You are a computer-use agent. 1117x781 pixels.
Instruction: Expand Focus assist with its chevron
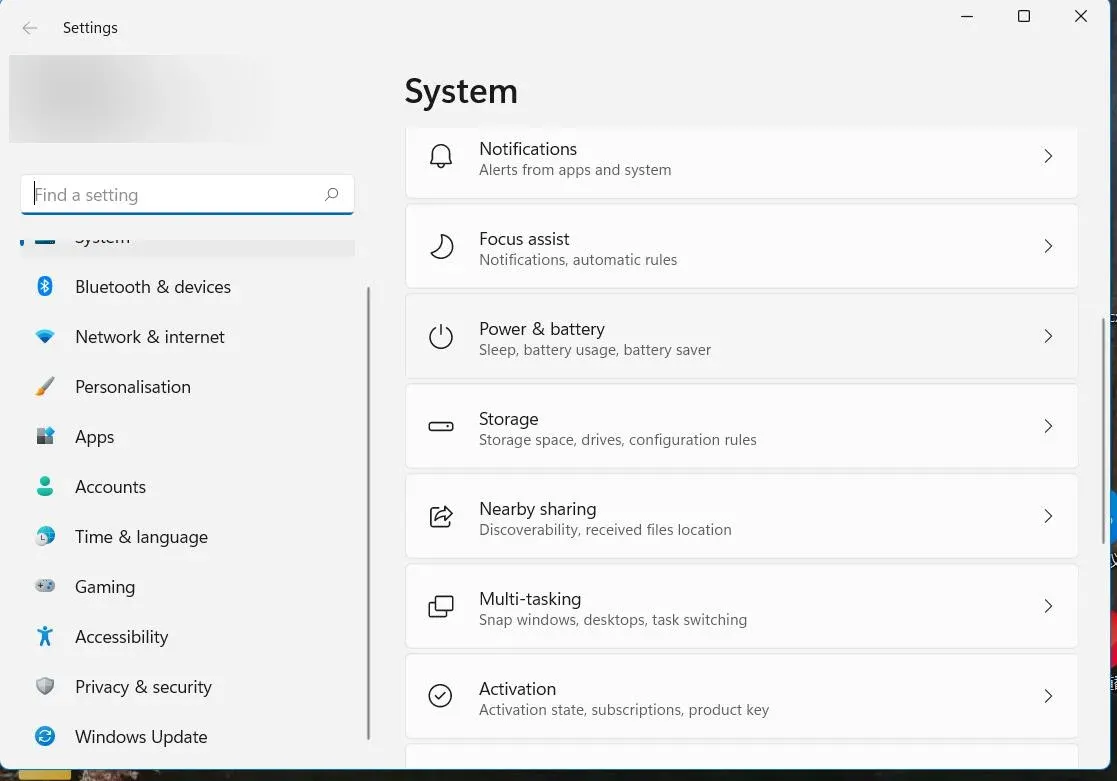click(1048, 247)
